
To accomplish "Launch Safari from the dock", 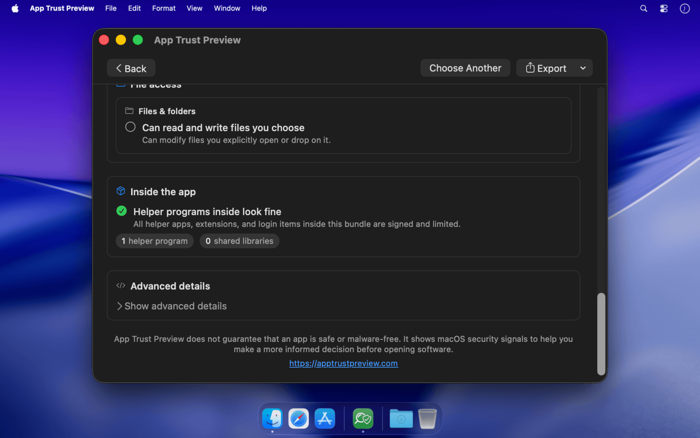I will tap(298, 418).
